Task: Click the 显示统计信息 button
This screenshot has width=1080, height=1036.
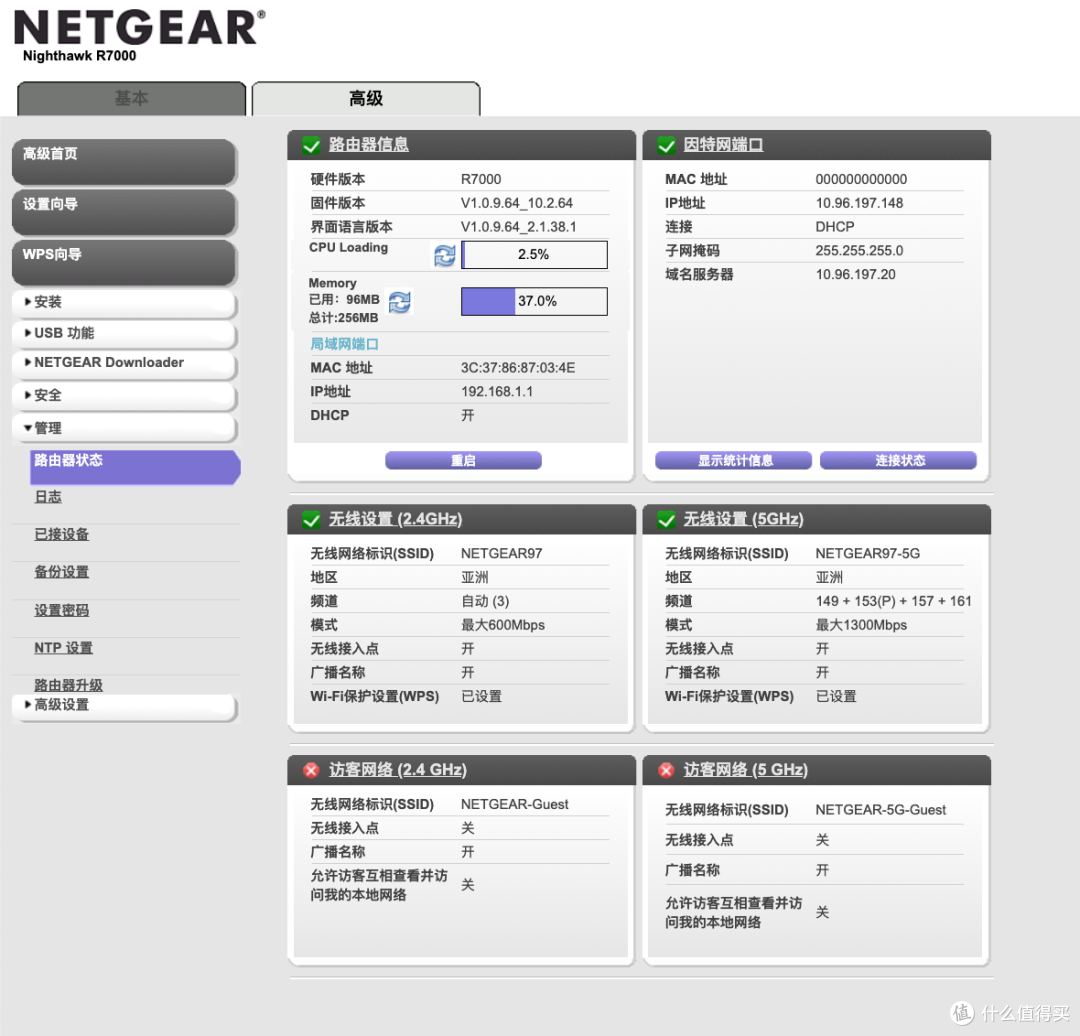Action: pos(734,460)
